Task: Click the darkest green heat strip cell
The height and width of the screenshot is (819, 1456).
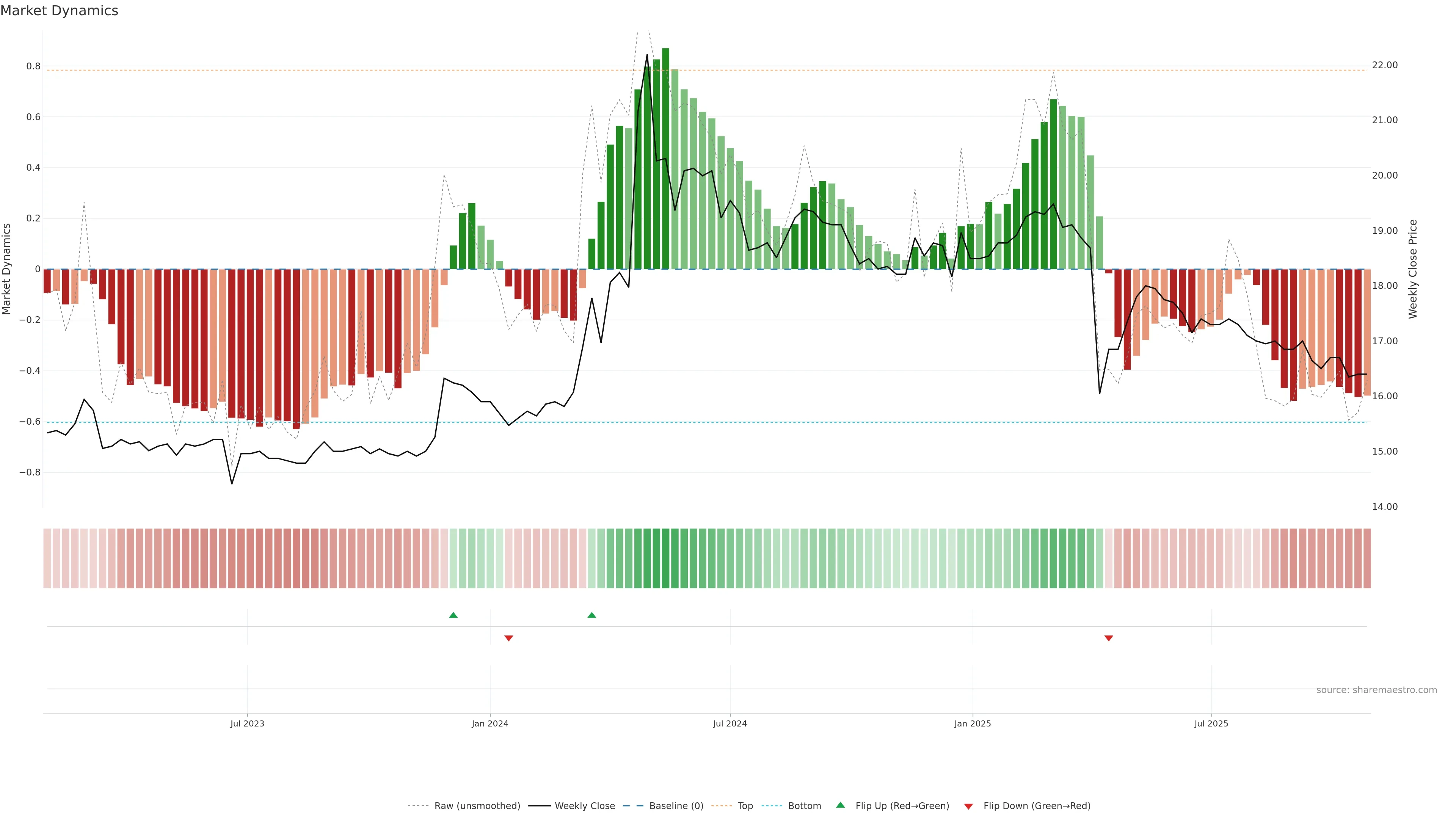Action: click(665, 559)
